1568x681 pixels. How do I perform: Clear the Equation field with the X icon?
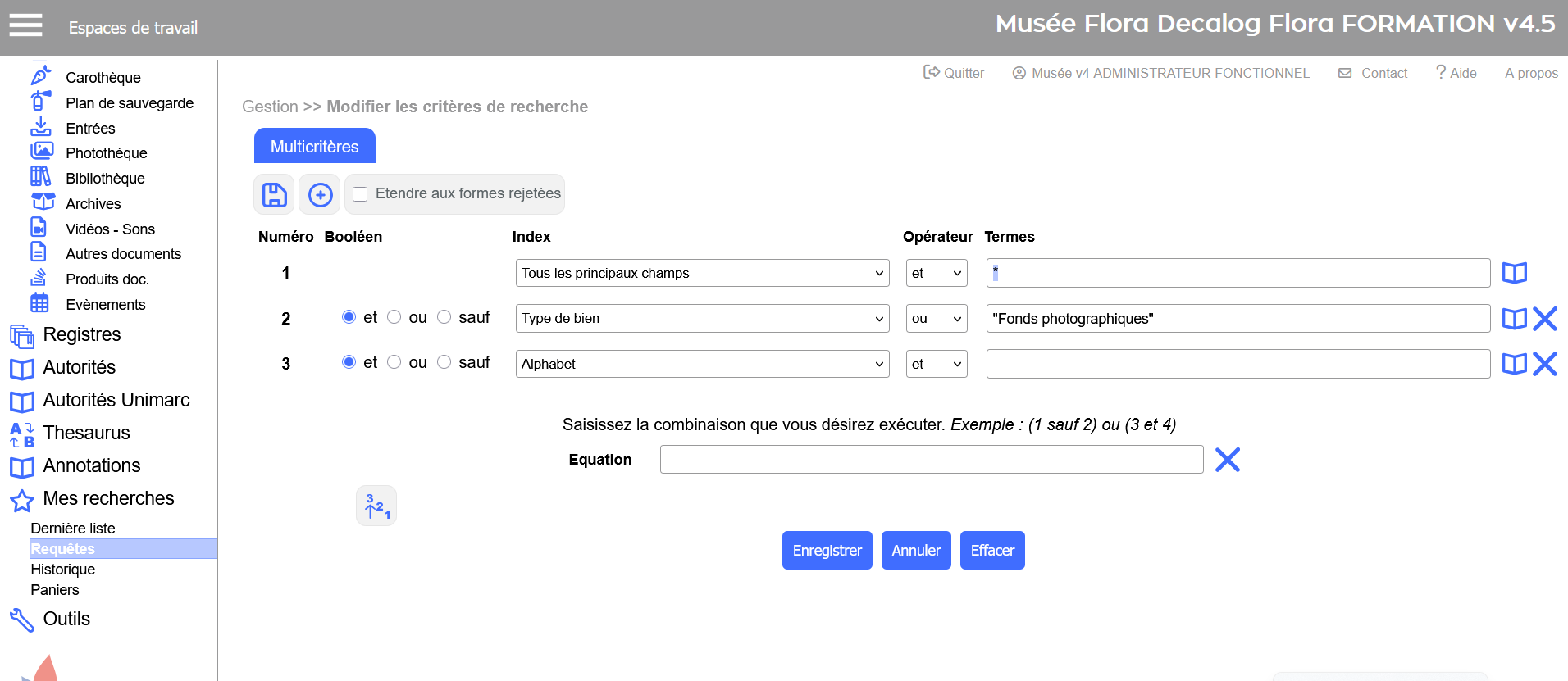pos(1227,460)
